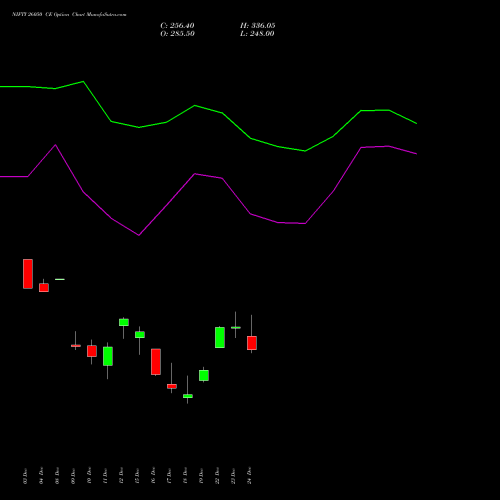The image size is (500, 500).
Task: Select the 10 Dec date label
Action: click(89, 476)
